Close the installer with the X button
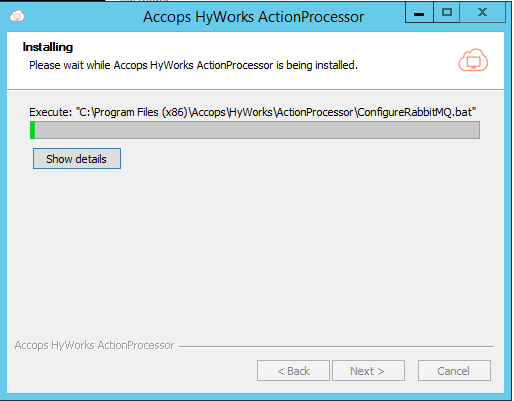 [482, 13]
